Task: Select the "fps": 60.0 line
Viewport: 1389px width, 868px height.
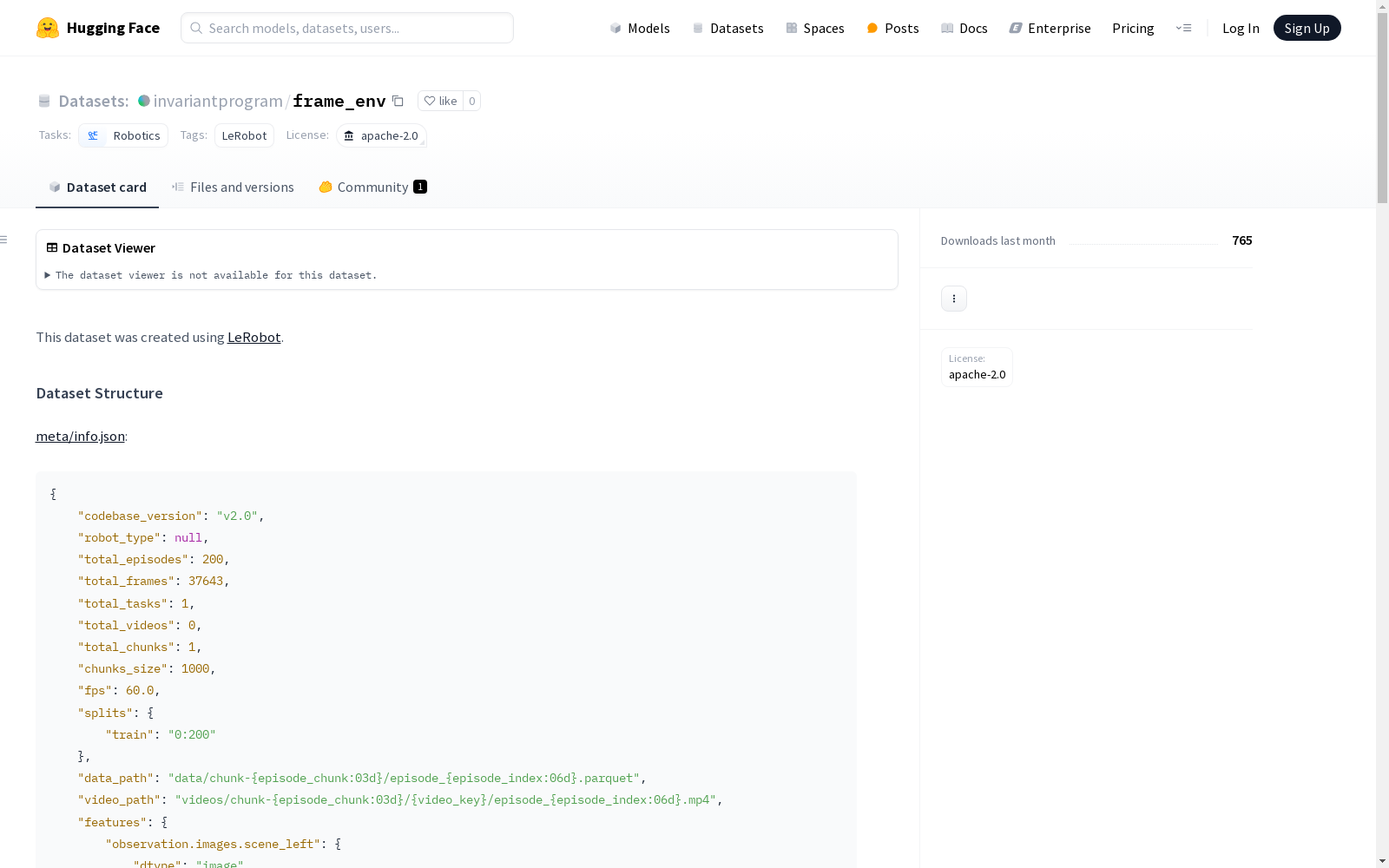Action: (119, 690)
